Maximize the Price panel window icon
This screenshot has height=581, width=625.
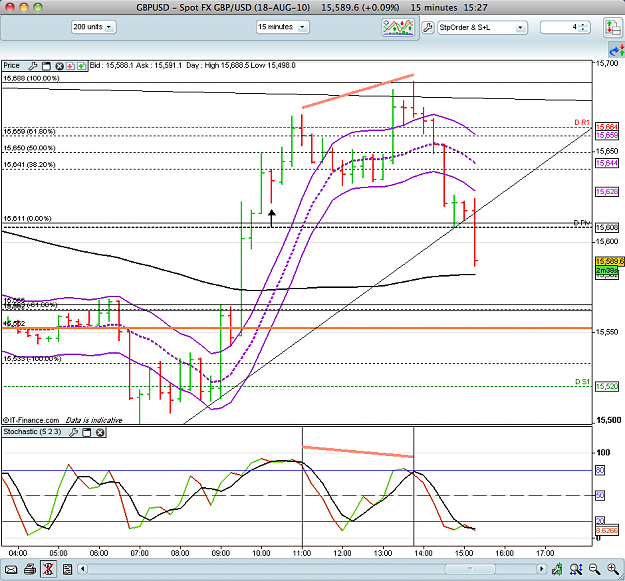click(46, 66)
